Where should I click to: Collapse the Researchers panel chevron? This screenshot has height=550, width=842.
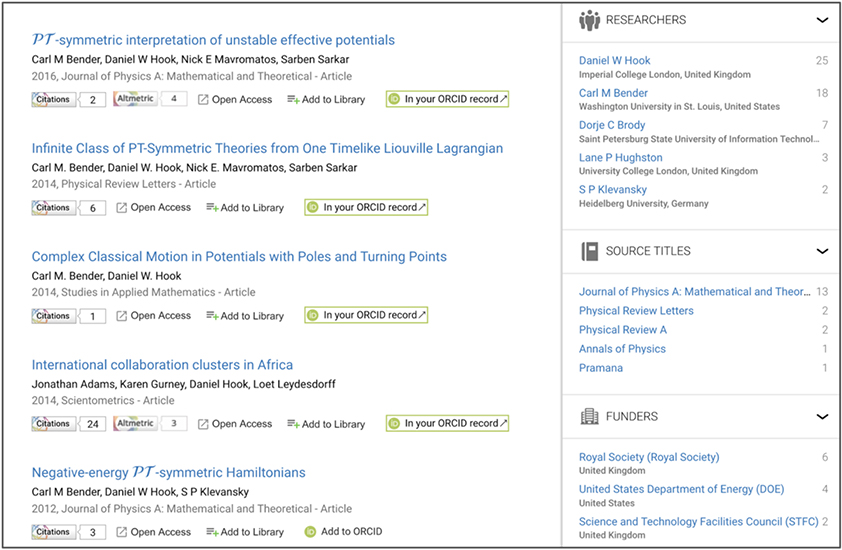pyautogui.click(x=822, y=20)
